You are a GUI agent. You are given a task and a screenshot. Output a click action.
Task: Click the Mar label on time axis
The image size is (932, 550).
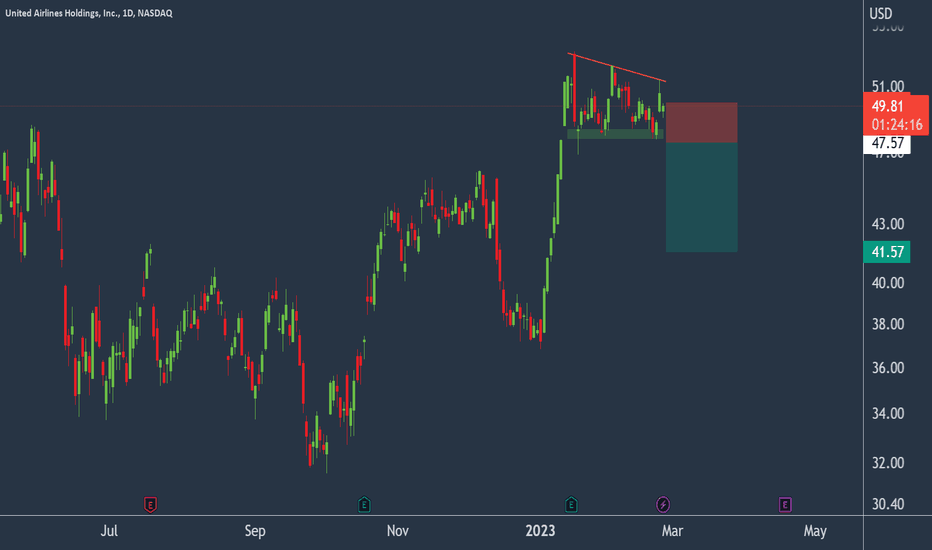tap(672, 531)
